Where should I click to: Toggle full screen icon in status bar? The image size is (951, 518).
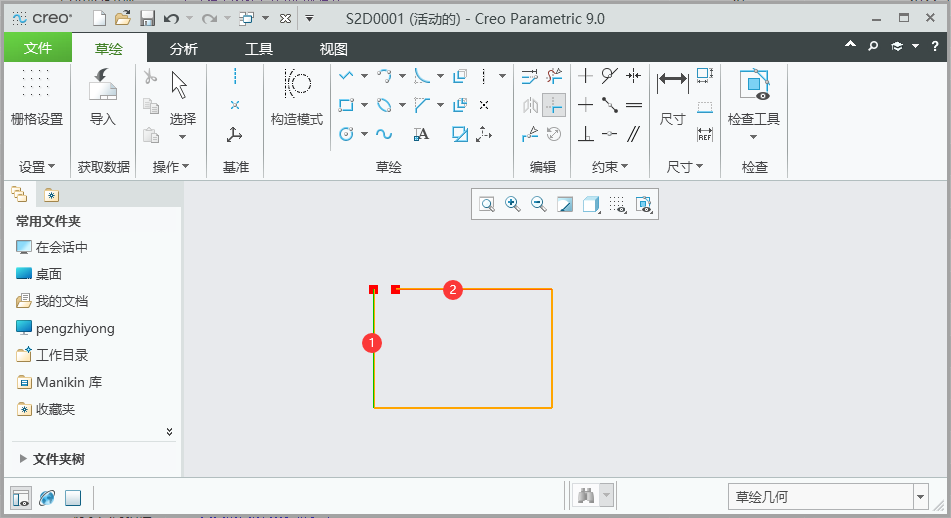tap(73, 497)
